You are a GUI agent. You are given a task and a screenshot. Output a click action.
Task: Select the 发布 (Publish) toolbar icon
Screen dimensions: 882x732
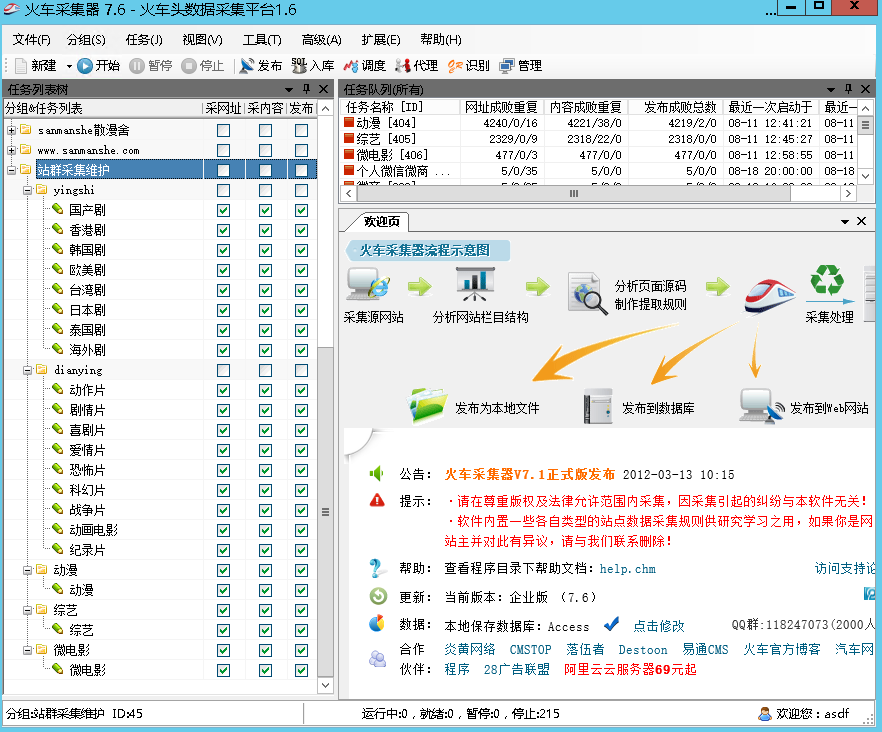(x=259, y=68)
